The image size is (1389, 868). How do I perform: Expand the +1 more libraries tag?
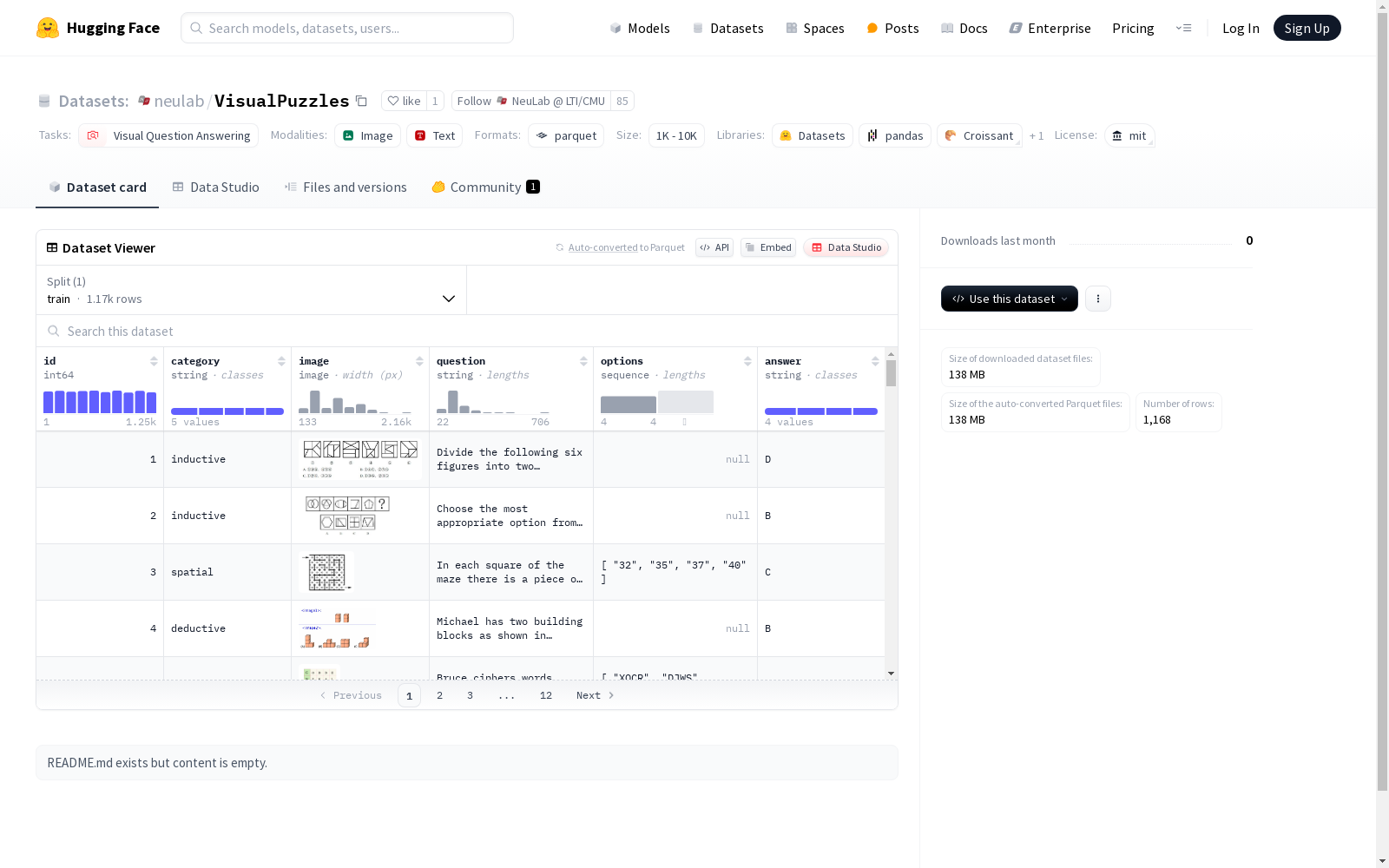(1037, 135)
